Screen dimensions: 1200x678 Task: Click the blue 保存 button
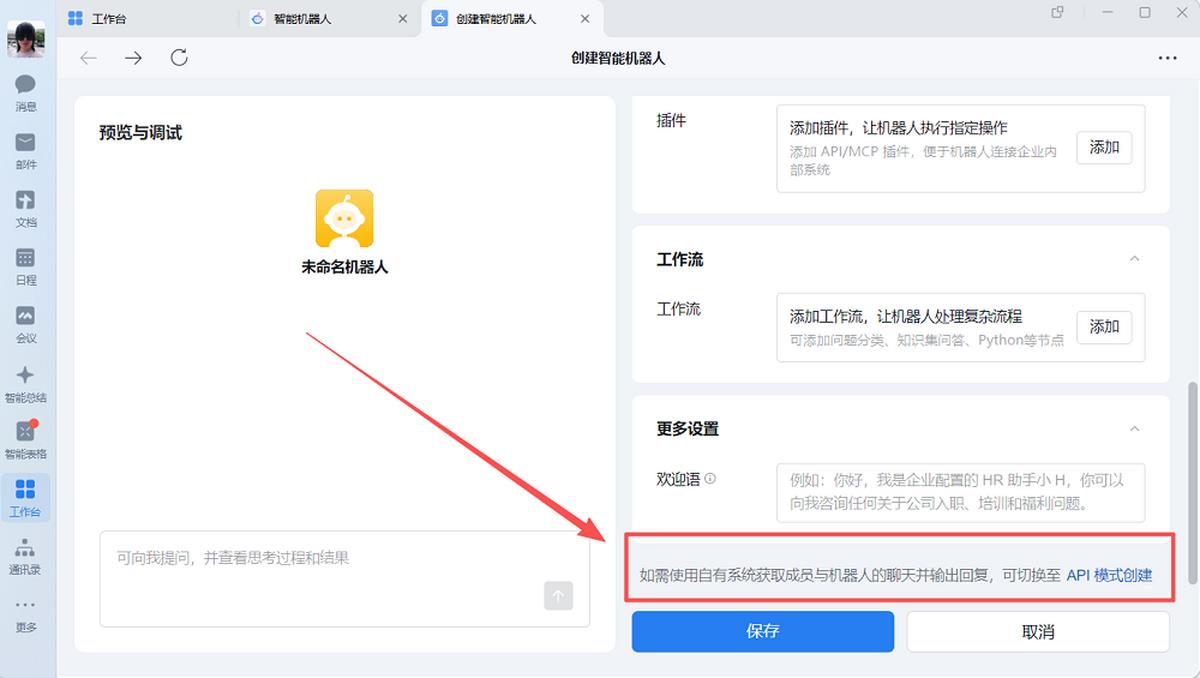point(762,631)
